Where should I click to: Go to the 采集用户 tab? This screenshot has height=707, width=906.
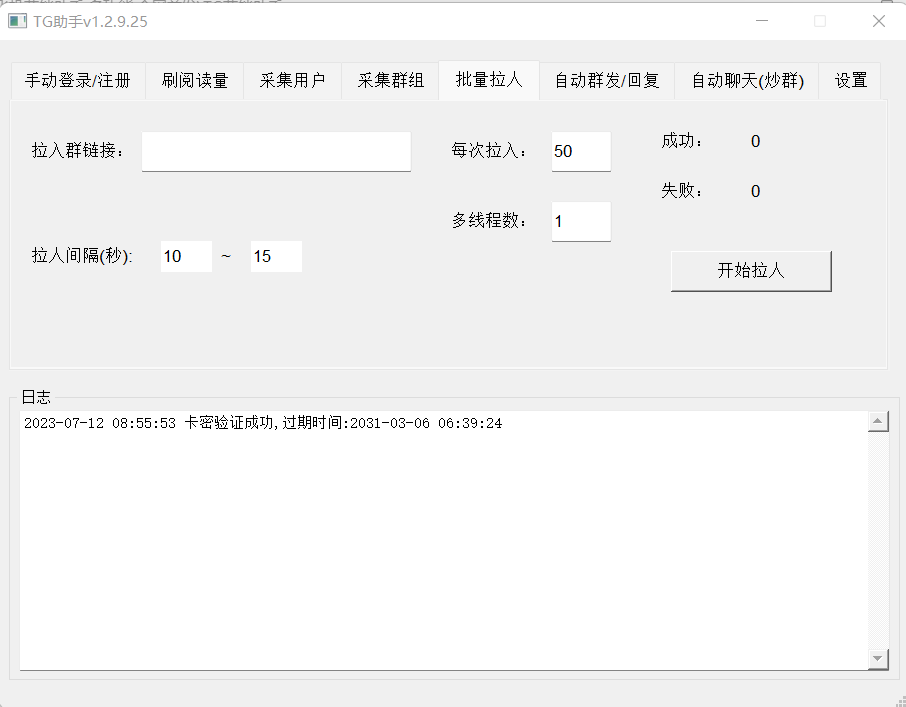point(292,81)
